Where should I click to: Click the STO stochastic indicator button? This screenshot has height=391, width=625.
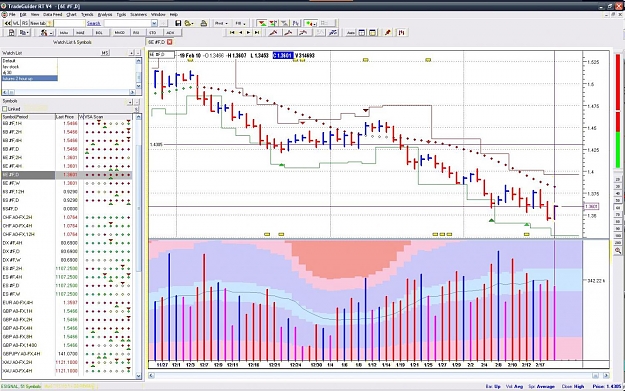point(153,33)
